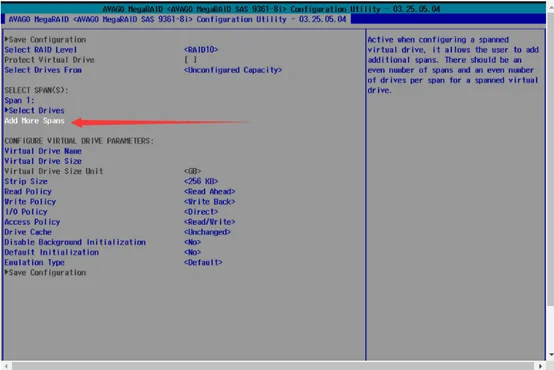554x370 pixels.
Task: Click the horizontal scrollbar right arrow
Action: [540, 366]
